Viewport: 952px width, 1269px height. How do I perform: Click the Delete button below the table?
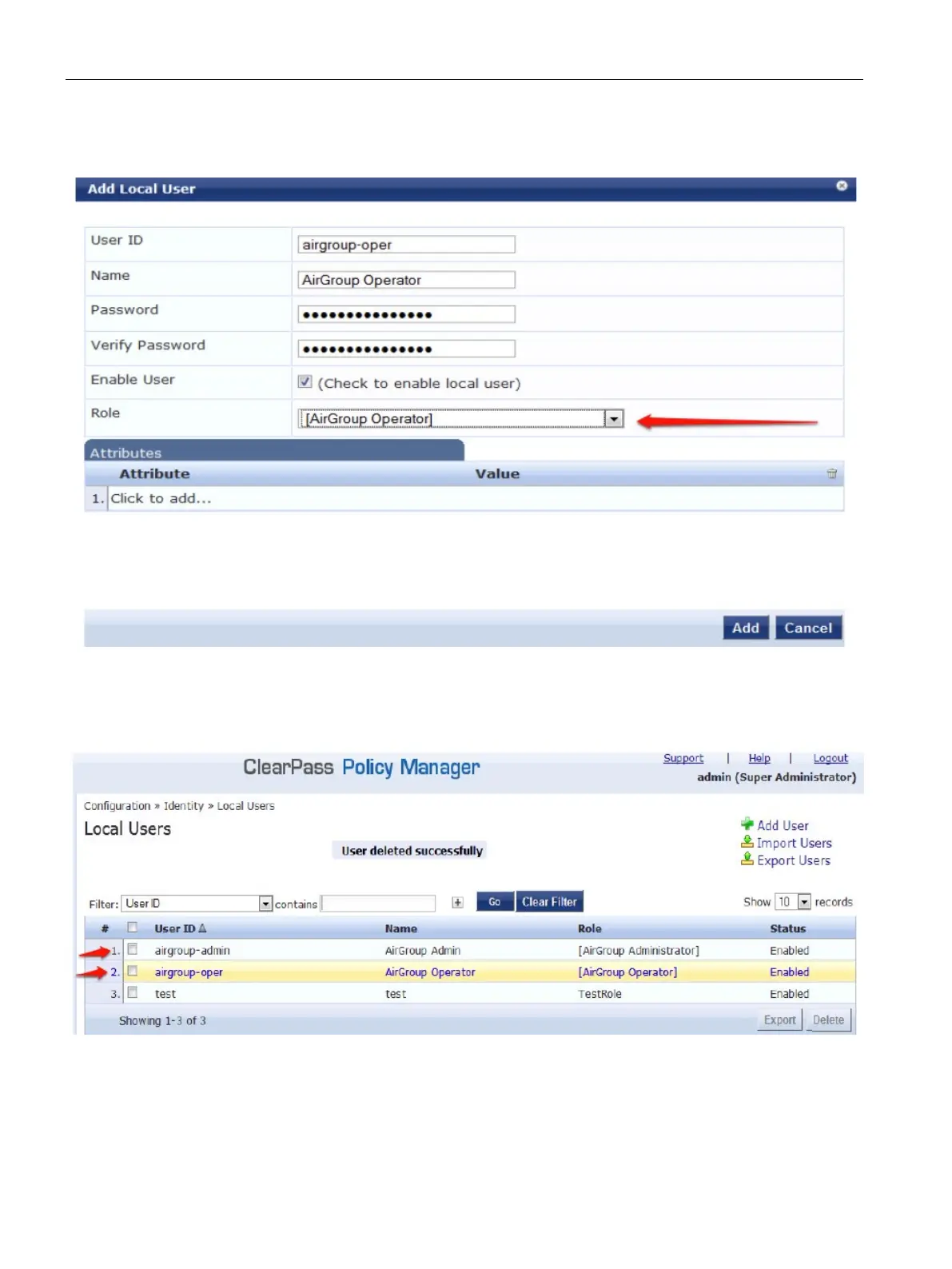pyautogui.click(x=828, y=1020)
